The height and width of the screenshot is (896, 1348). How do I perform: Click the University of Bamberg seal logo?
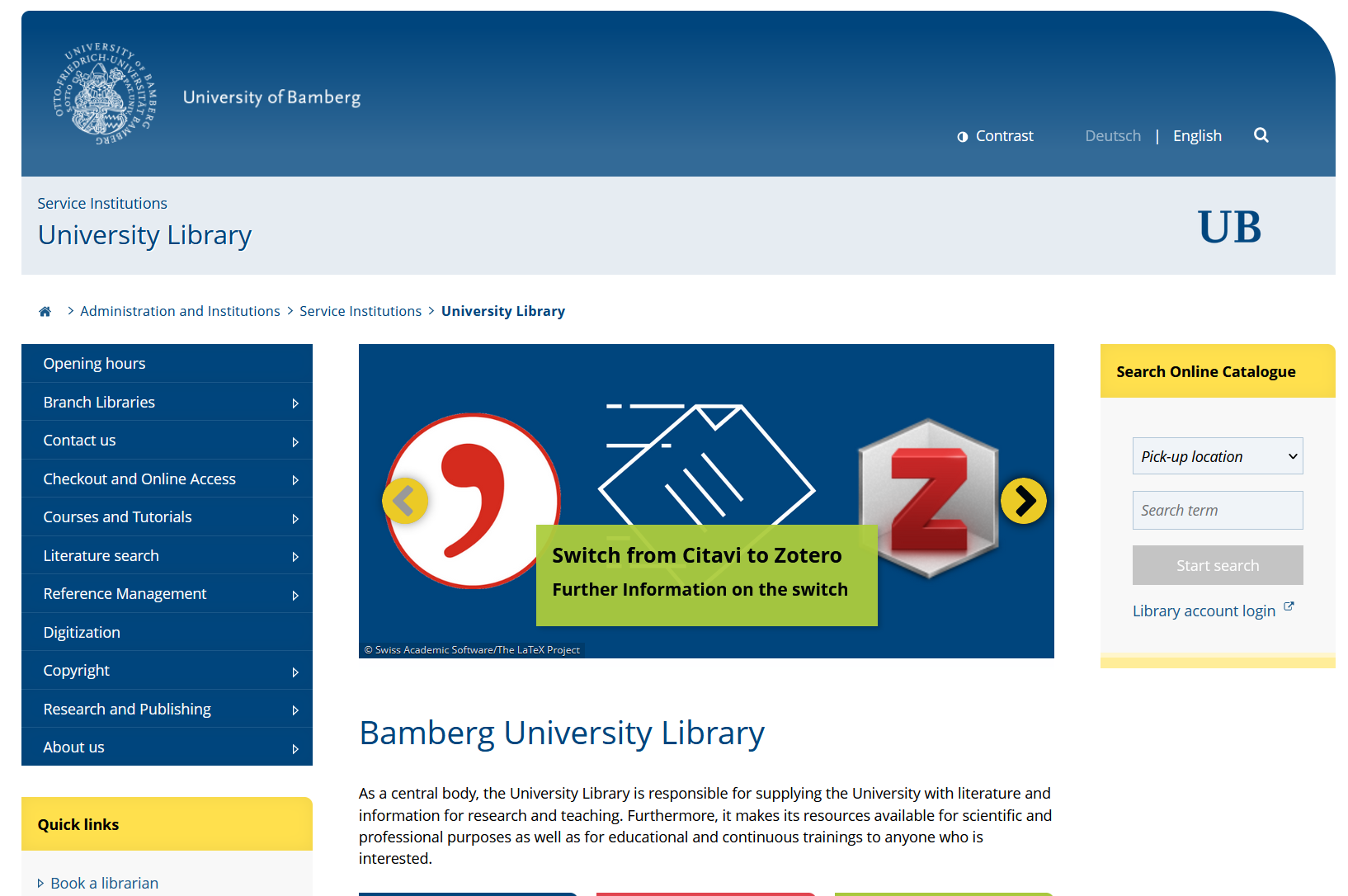coord(105,94)
